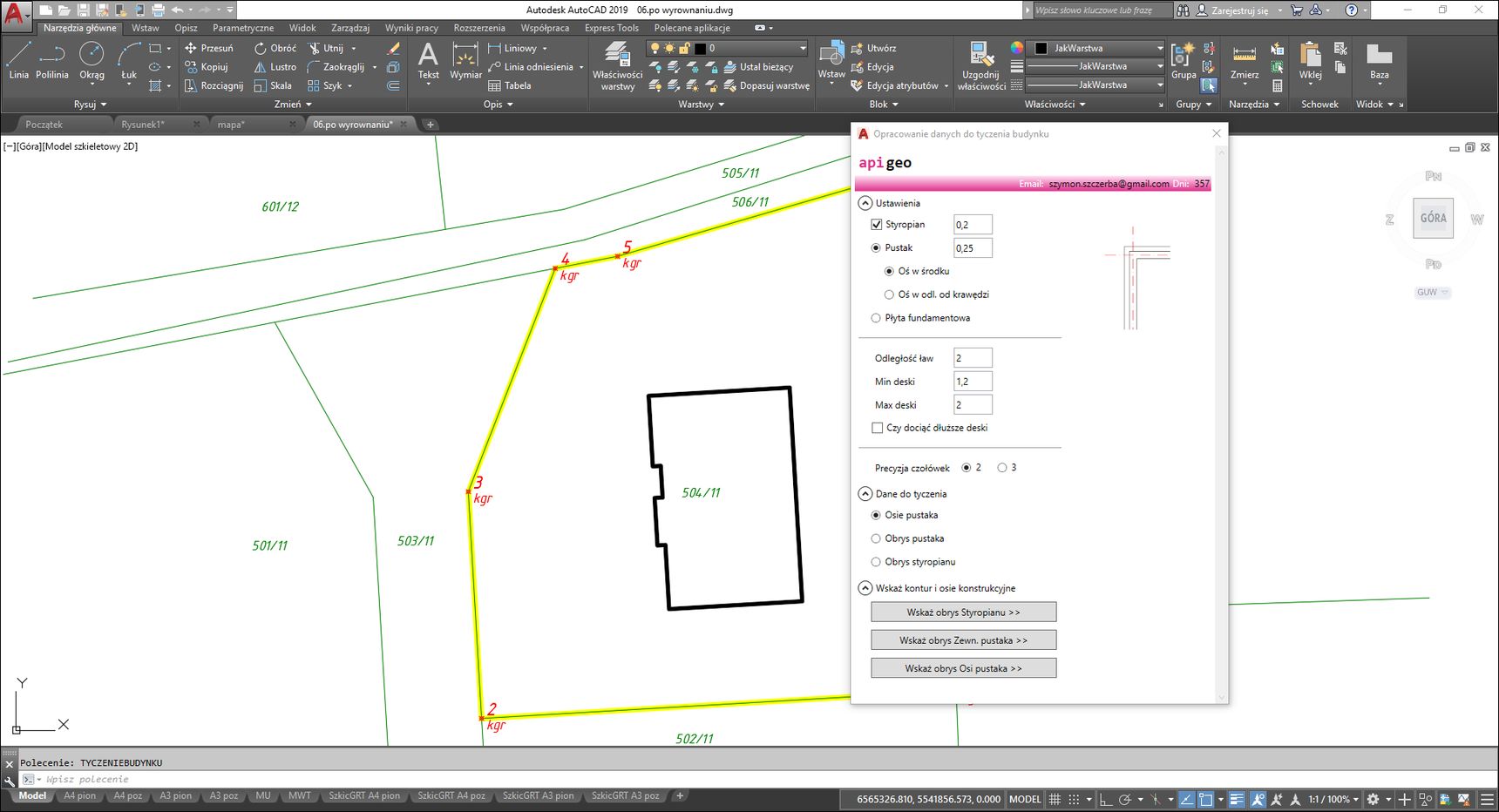Open the GUW coordinate system dropdown
The width and height of the screenshot is (1499, 812).
click(x=1432, y=293)
